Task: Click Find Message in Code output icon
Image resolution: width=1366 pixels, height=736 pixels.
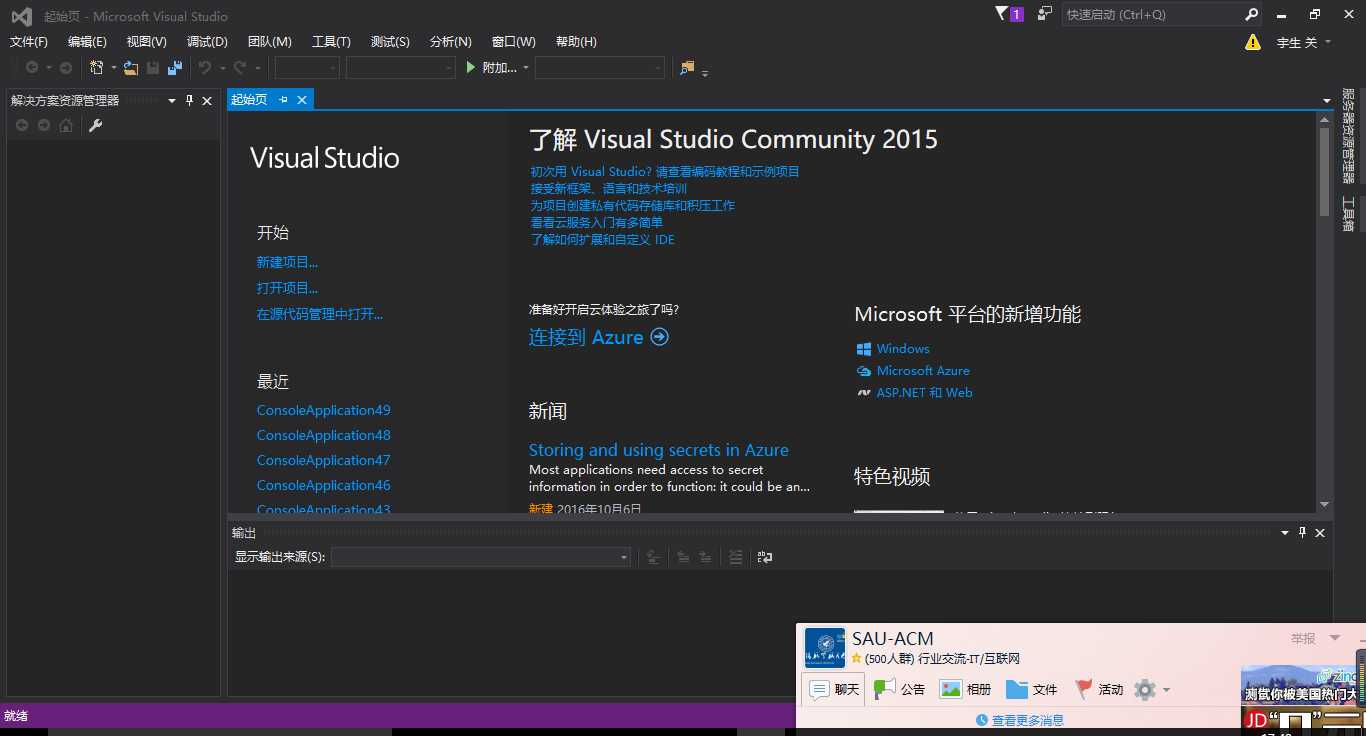Action: click(x=653, y=557)
